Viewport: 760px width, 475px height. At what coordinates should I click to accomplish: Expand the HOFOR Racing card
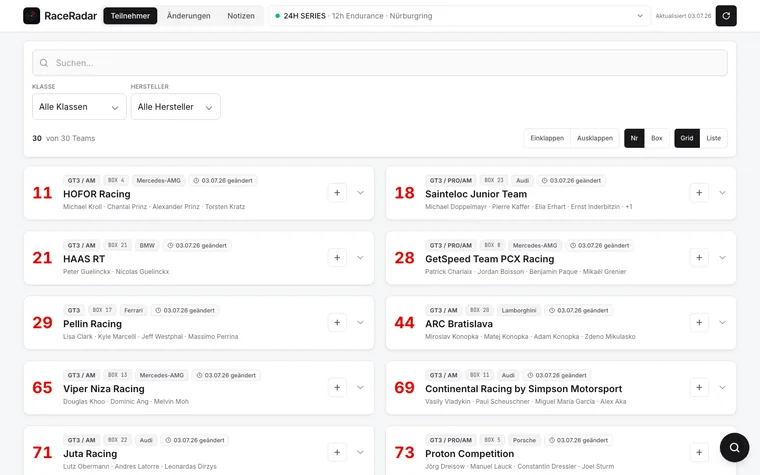coord(360,192)
